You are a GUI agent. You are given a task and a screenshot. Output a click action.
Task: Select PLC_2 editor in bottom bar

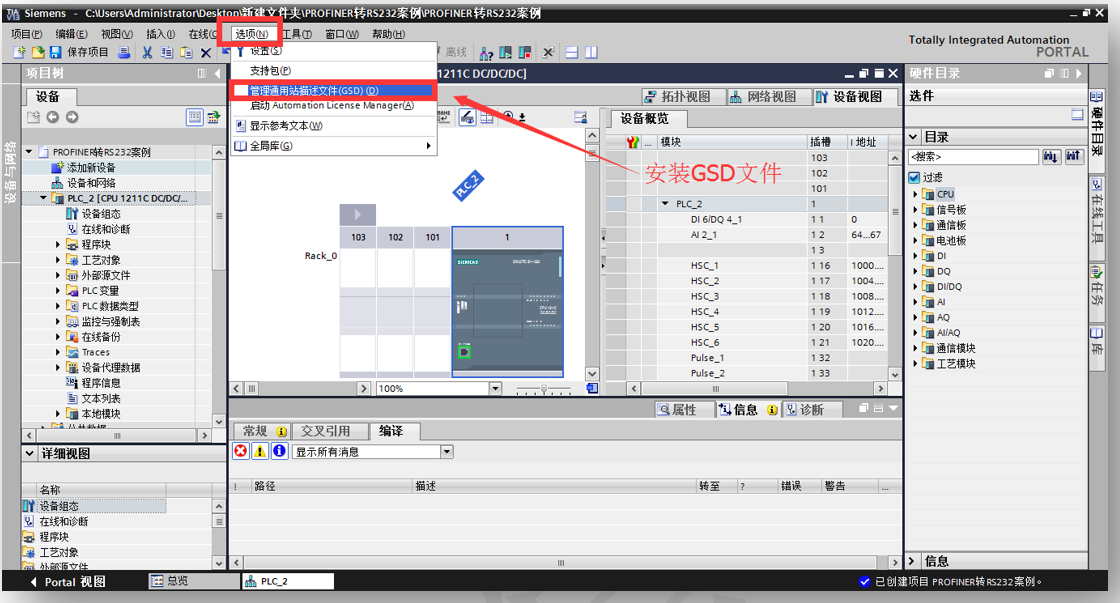click(x=288, y=581)
